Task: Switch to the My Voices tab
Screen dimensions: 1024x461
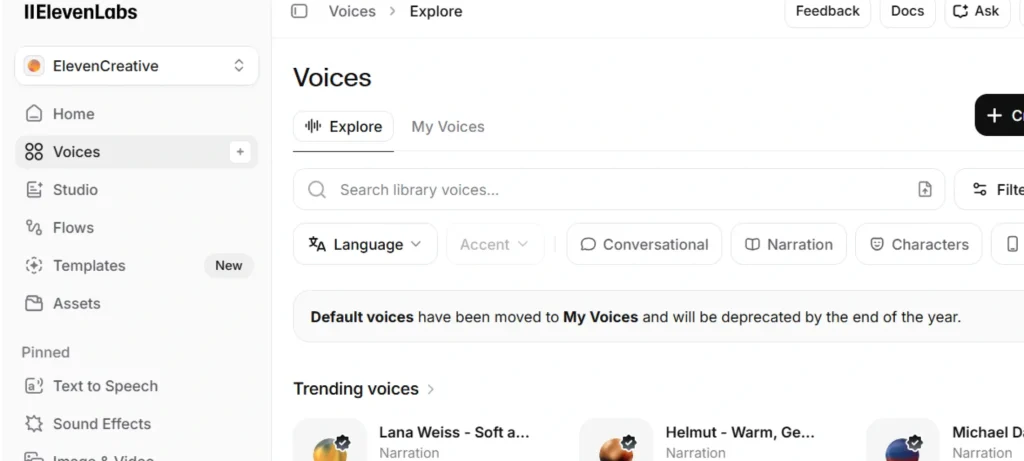Action: point(448,127)
